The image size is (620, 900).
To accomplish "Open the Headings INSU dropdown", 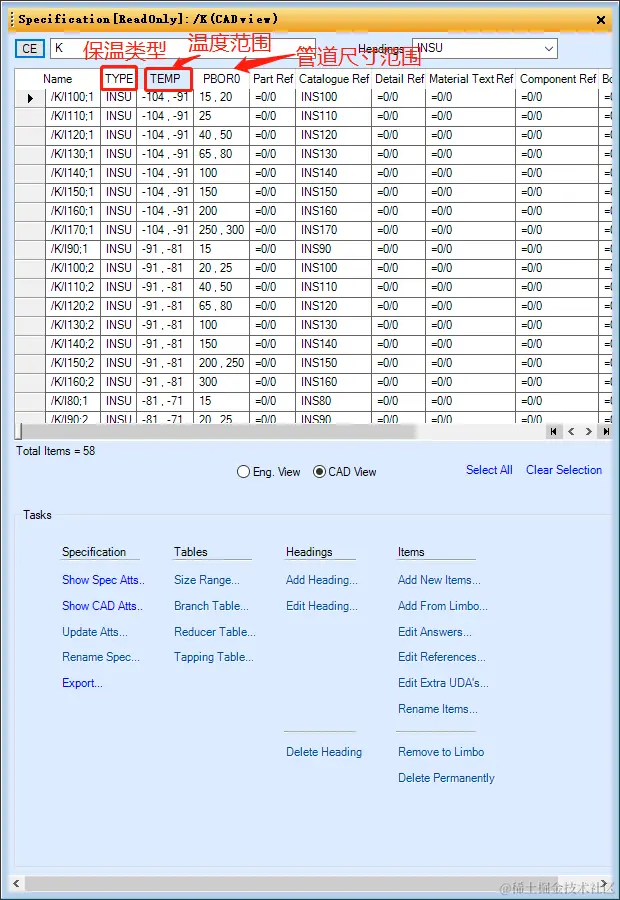I will pos(549,49).
